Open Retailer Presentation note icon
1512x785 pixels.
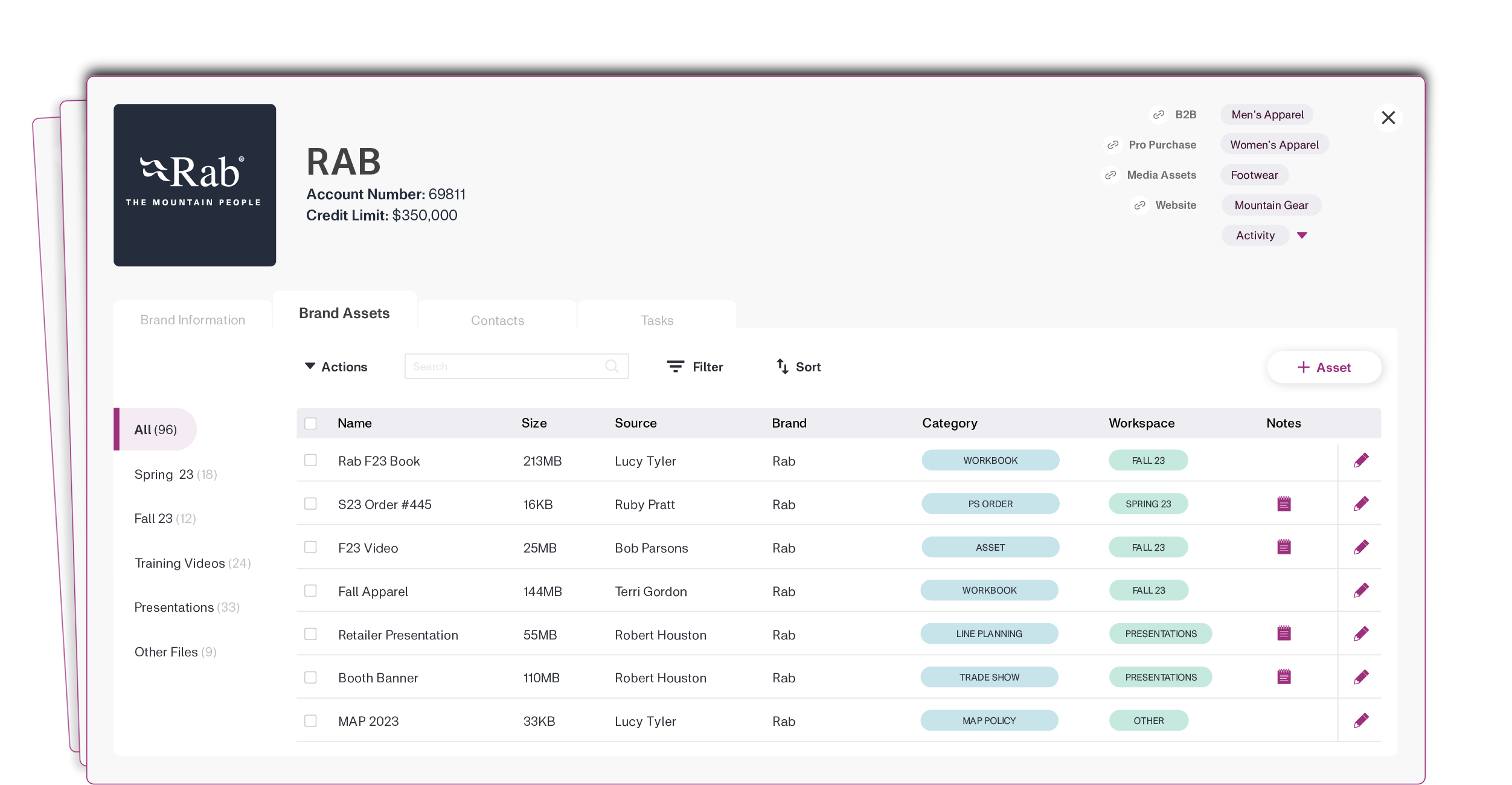1284,633
